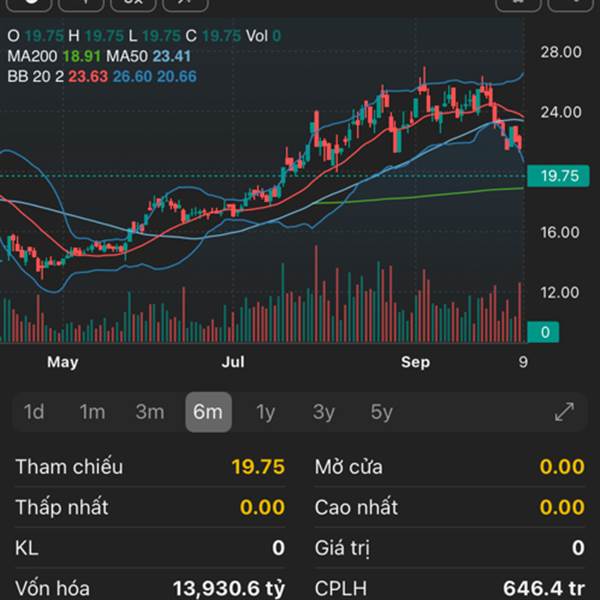Tap the Cao nhất value 0.00
Image resolution: width=600 pixels, height=600 pixels.
tap(562, 507)
